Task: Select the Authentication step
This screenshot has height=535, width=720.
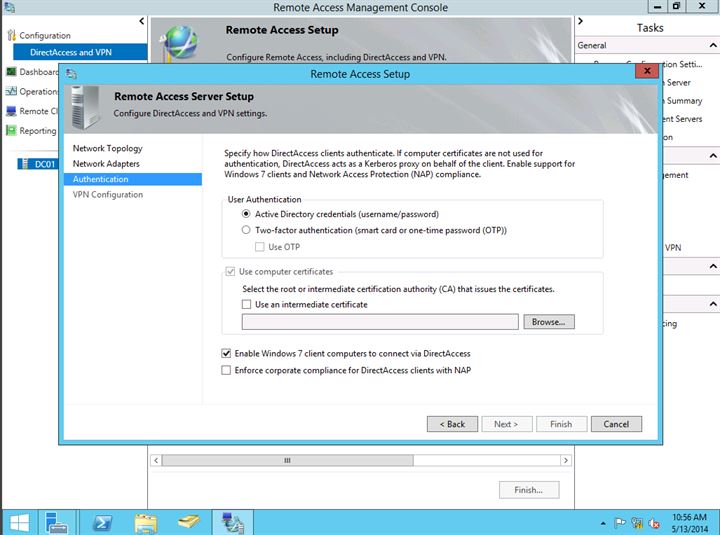Action: pyautogui.click(x=133, y=179)
